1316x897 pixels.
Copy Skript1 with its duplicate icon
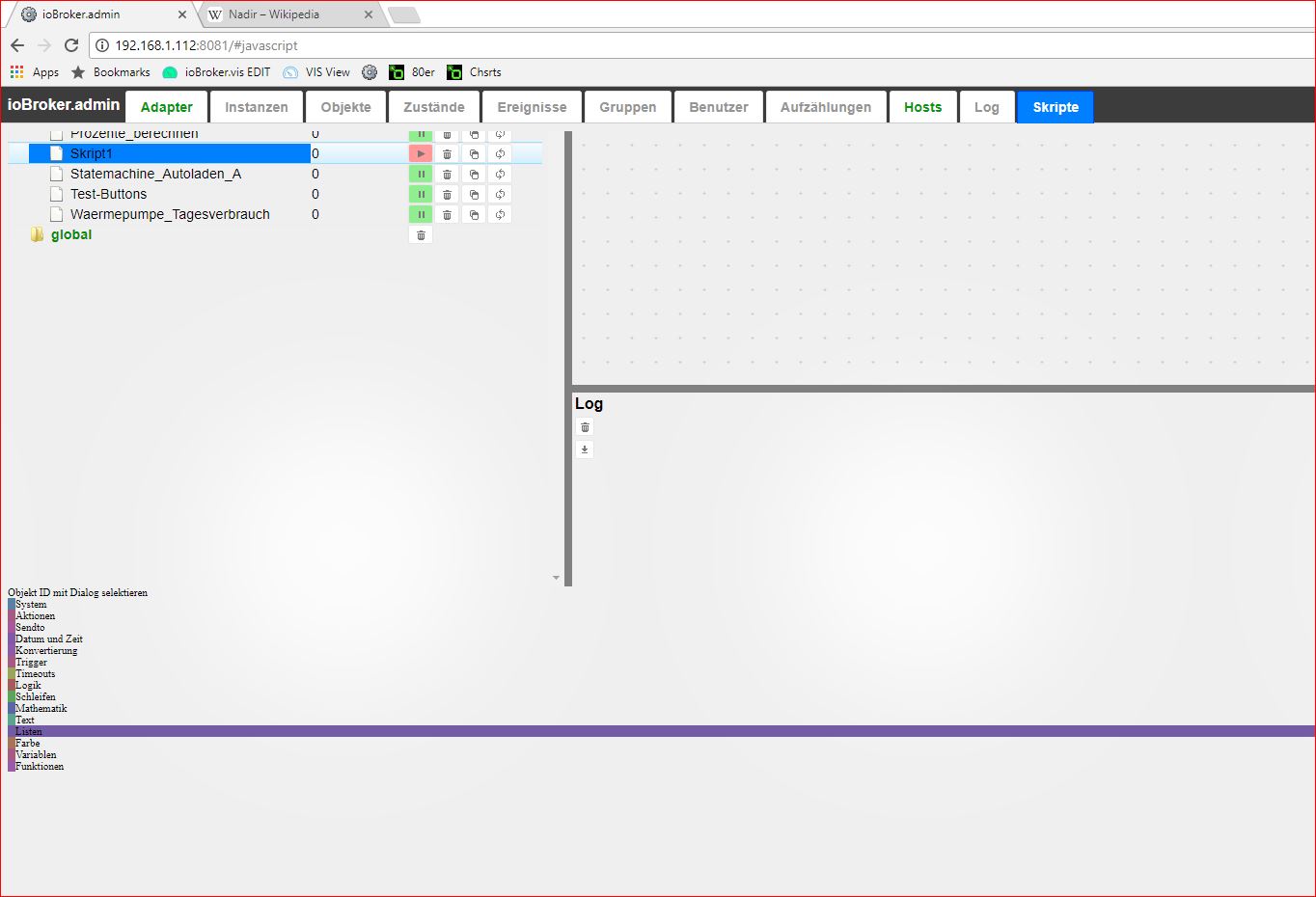tap(474, 153)
